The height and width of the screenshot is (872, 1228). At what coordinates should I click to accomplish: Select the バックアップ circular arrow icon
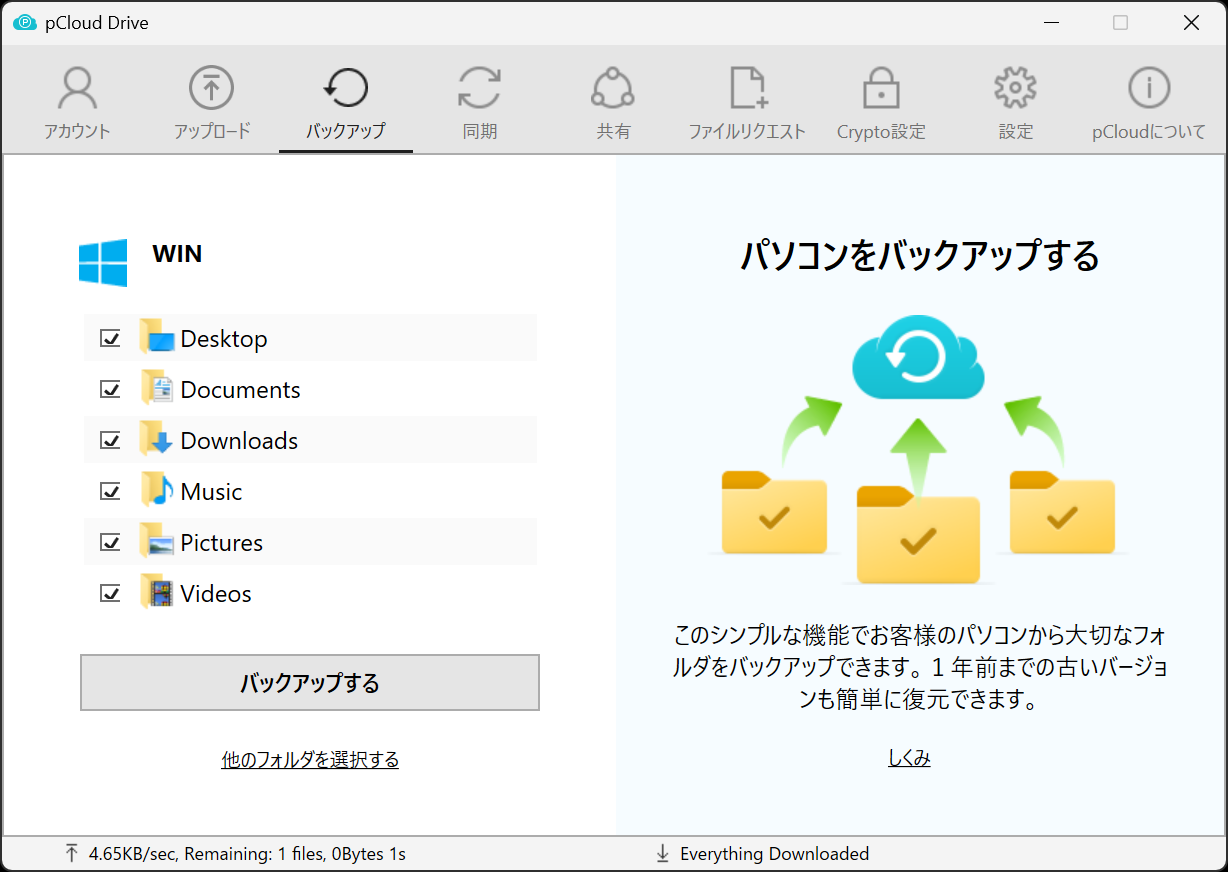(x=345, y=88)
